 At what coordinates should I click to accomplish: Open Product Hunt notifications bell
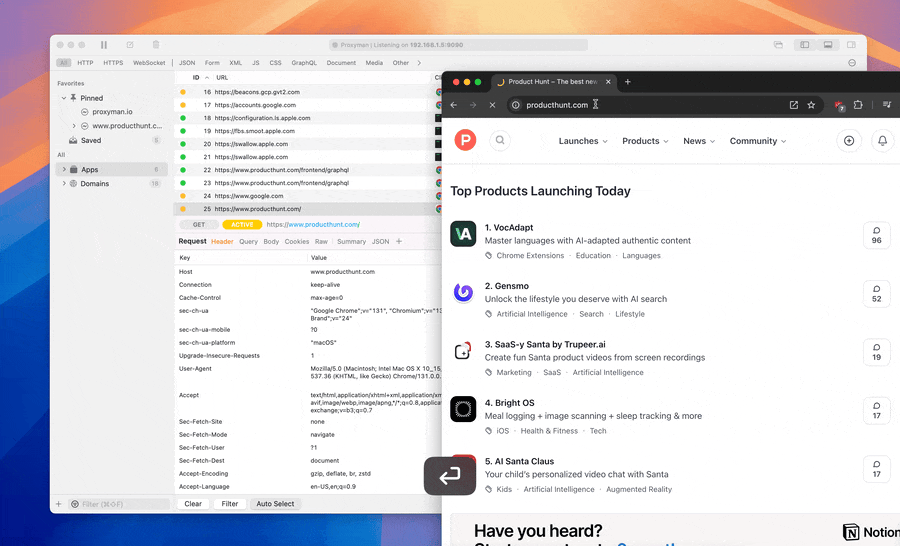(x=883, y=141)
